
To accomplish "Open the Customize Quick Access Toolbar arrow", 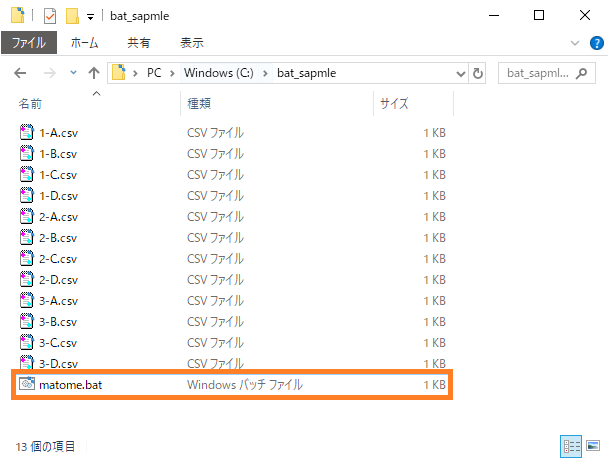I will [90, 17].
